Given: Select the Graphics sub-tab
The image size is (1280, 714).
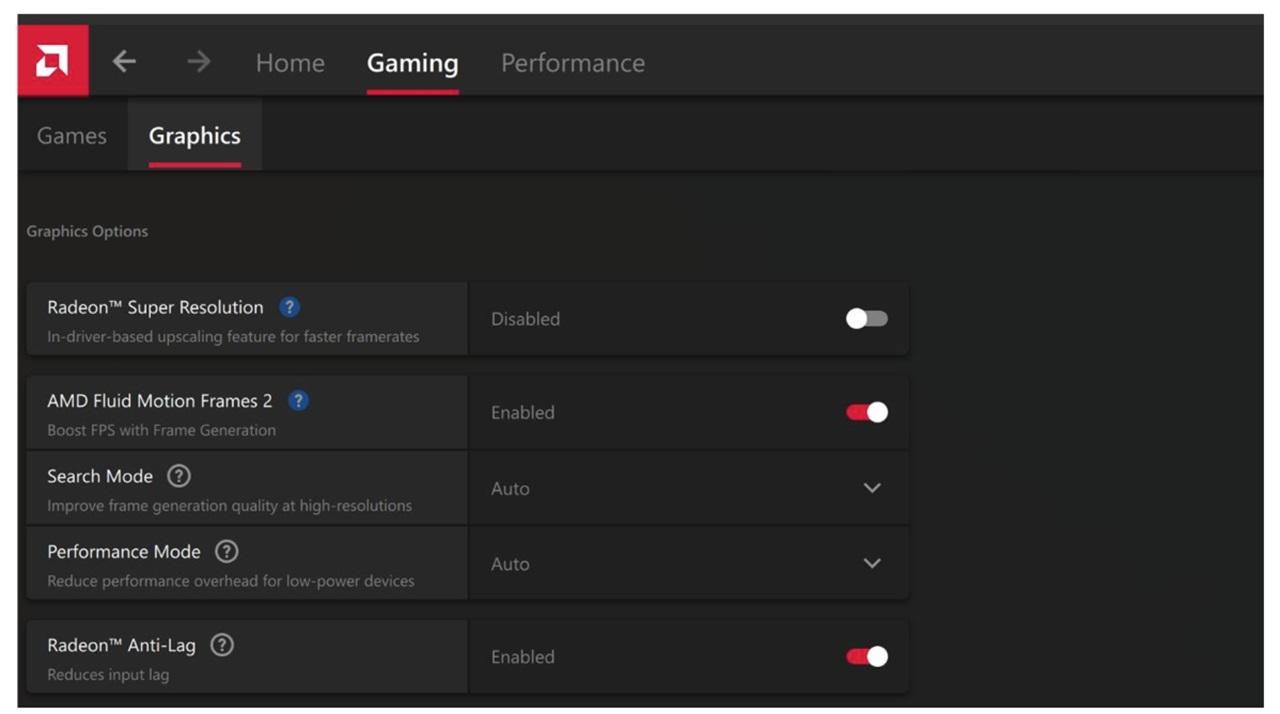Looking at the screenshot, I should (195, 135).
